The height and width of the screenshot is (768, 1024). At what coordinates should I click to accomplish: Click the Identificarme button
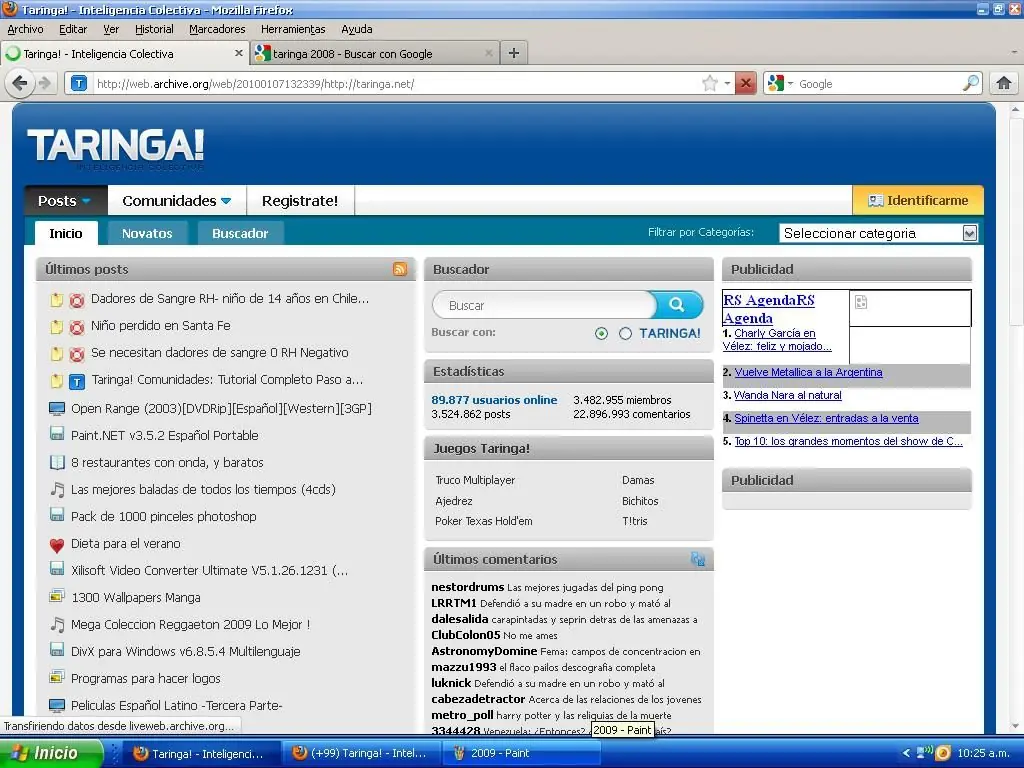918,200
